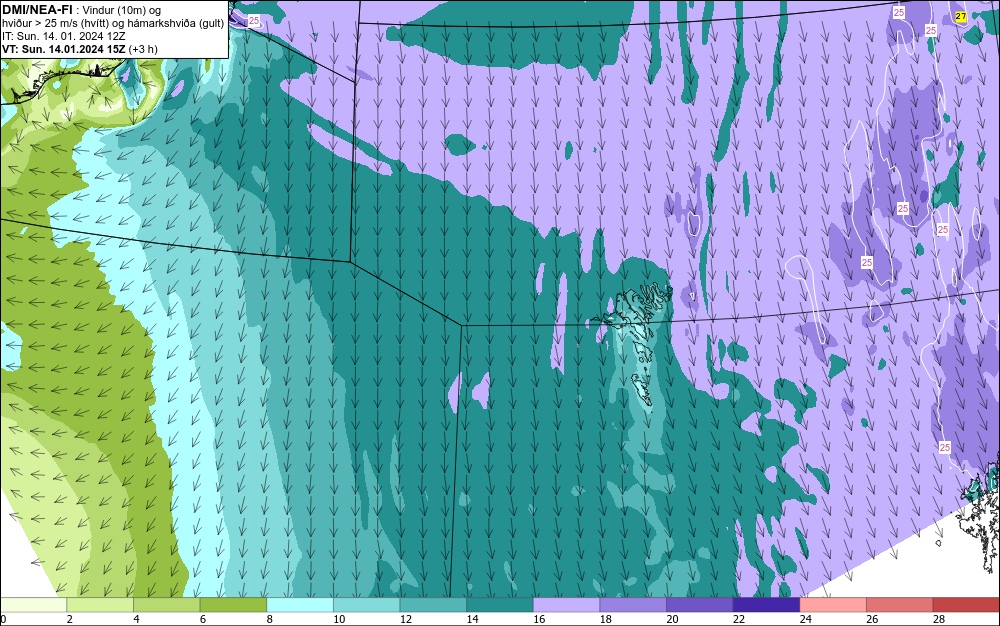Viewport: 1000px width, 626px height.
Task: Click the 4–6 m/s green legend swatch
Action: coord(166,604)
